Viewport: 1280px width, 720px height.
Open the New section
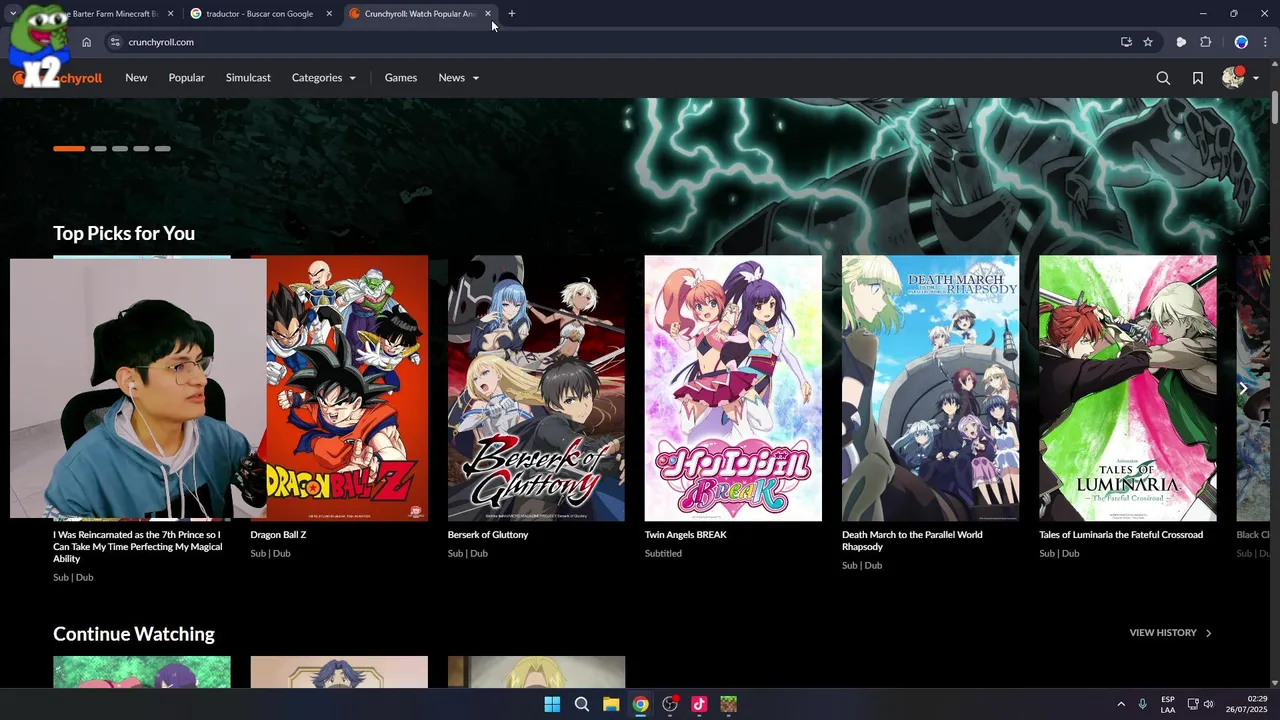(136, 78)
